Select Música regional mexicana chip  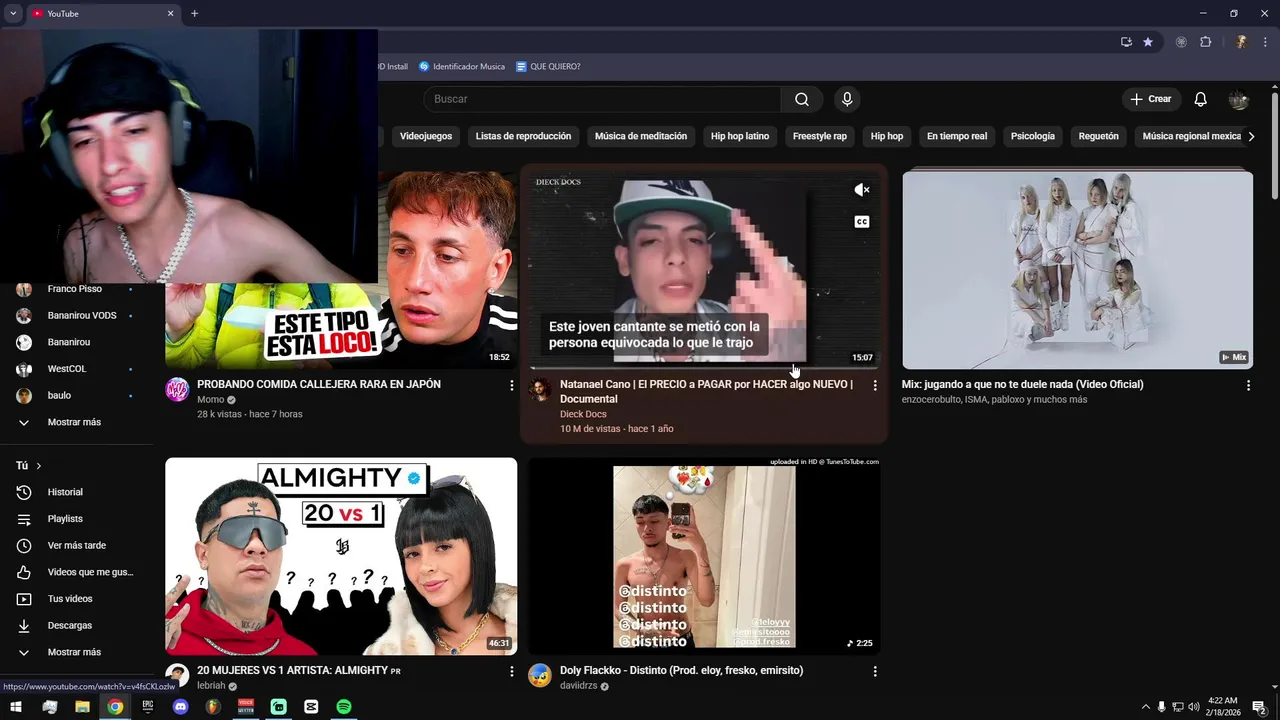[1190, 136]
